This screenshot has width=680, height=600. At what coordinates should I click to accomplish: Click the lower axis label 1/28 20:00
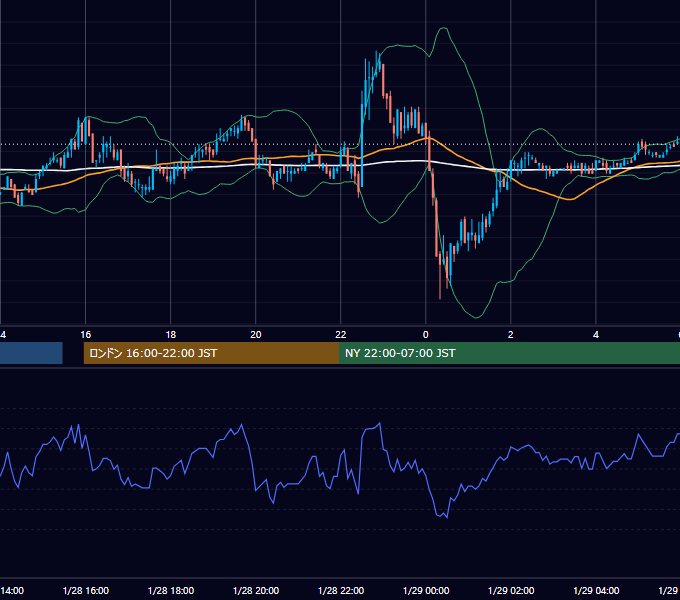point(255,590)
